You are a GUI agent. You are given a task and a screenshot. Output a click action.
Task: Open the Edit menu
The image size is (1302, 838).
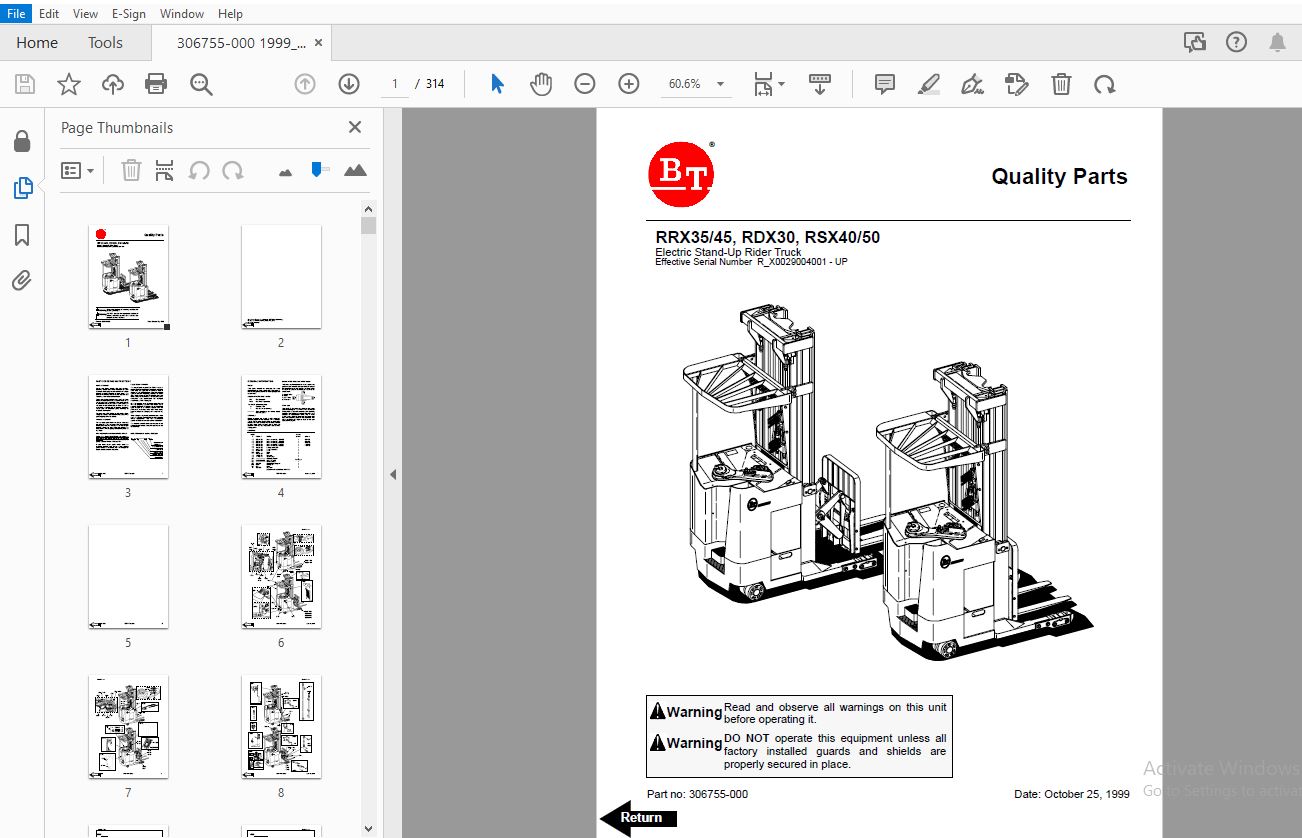[49, 14]
